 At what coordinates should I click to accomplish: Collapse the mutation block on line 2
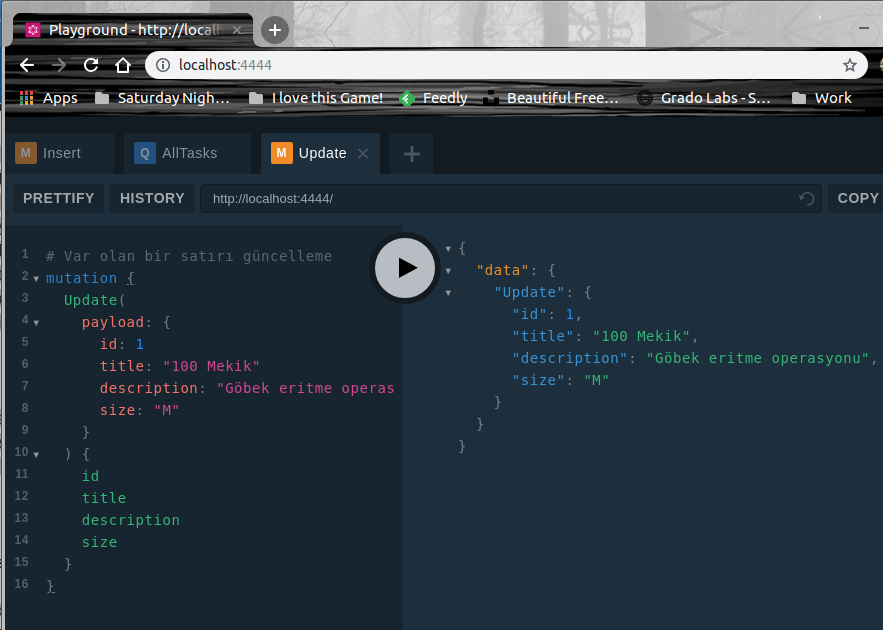click(36, 279)
